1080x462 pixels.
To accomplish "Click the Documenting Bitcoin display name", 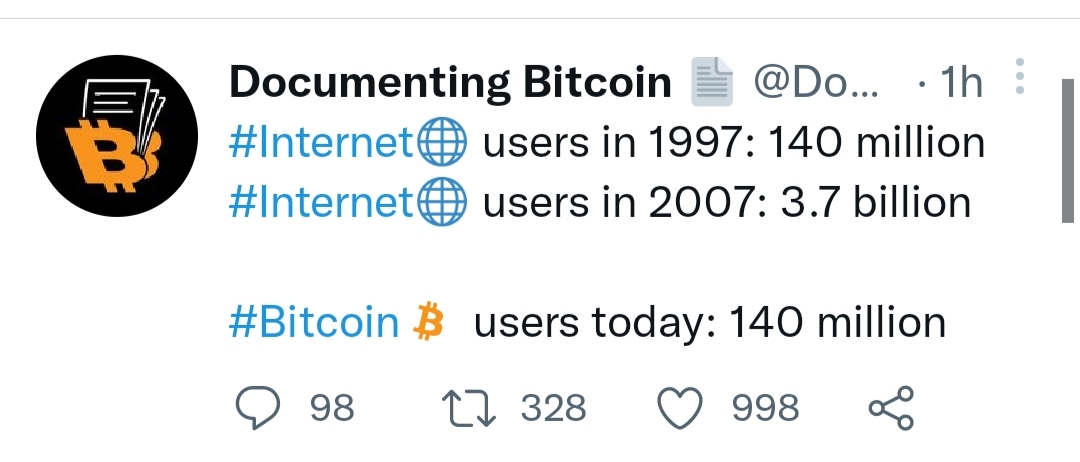I will [450, 83].
